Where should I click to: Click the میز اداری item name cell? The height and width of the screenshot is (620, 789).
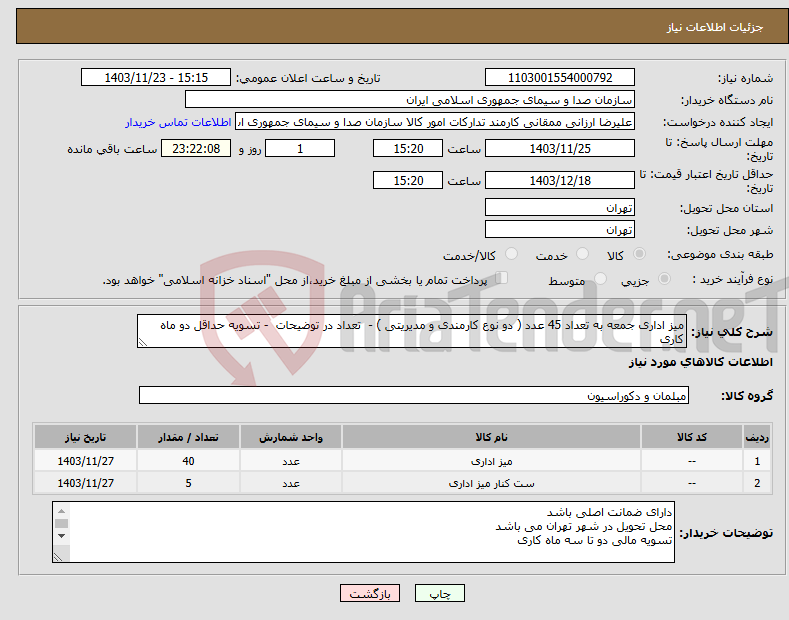click(x=491, y=460)
